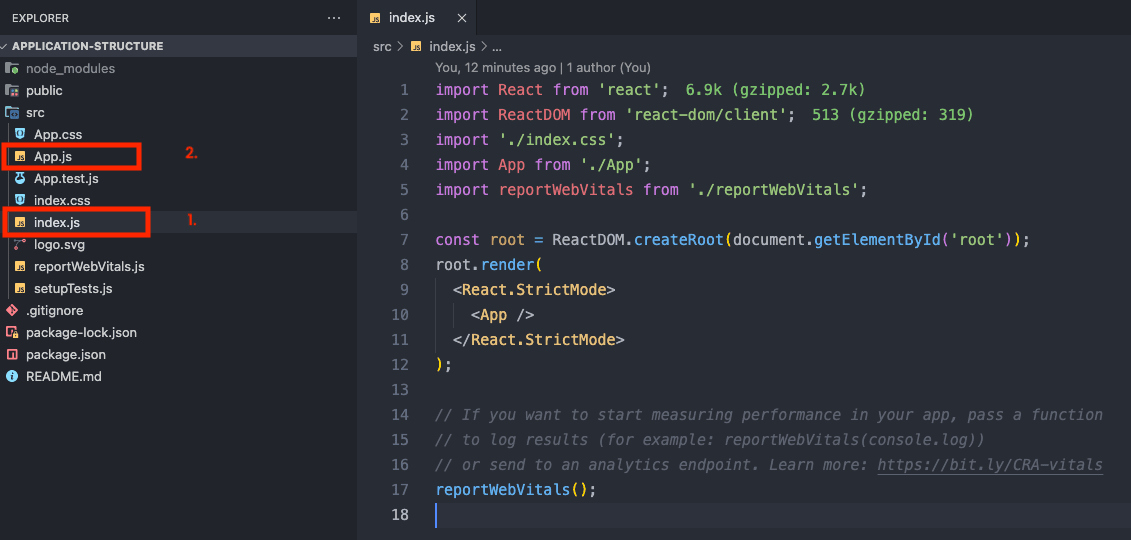
Task: Click the JS icon beside App.js
Action: coord(20,156)
